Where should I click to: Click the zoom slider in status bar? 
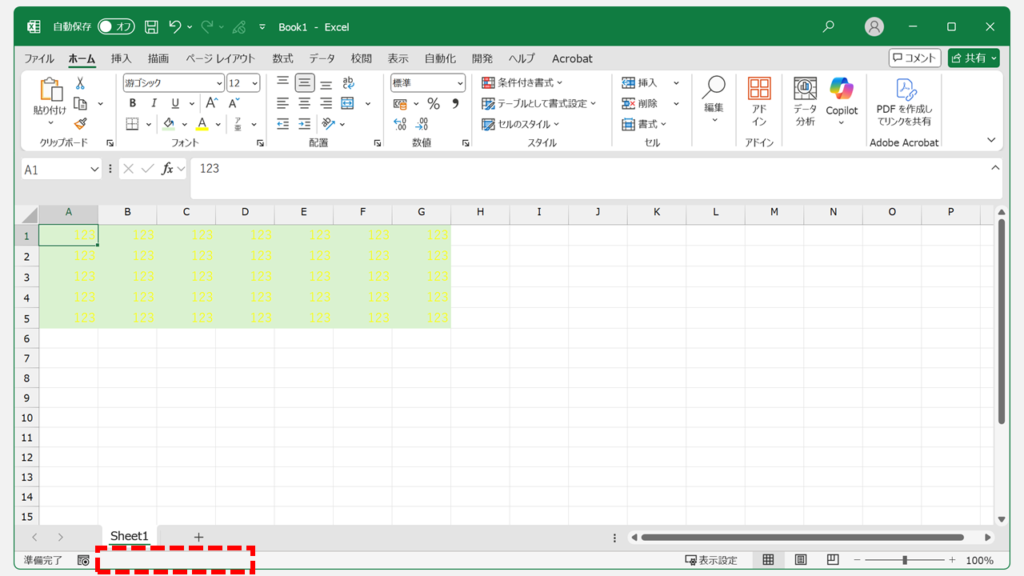(x=905, y=561)
